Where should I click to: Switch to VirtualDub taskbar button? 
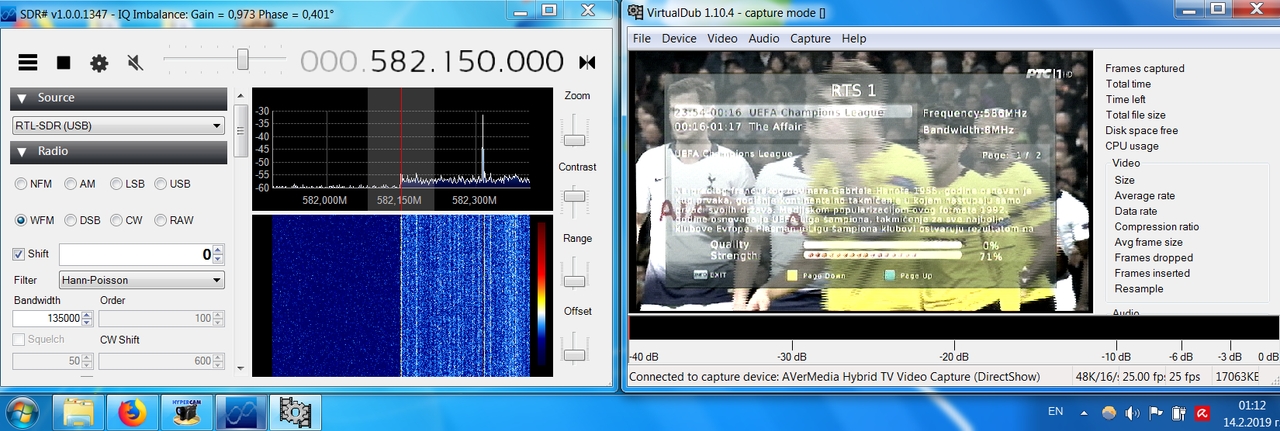pos(294,411)
